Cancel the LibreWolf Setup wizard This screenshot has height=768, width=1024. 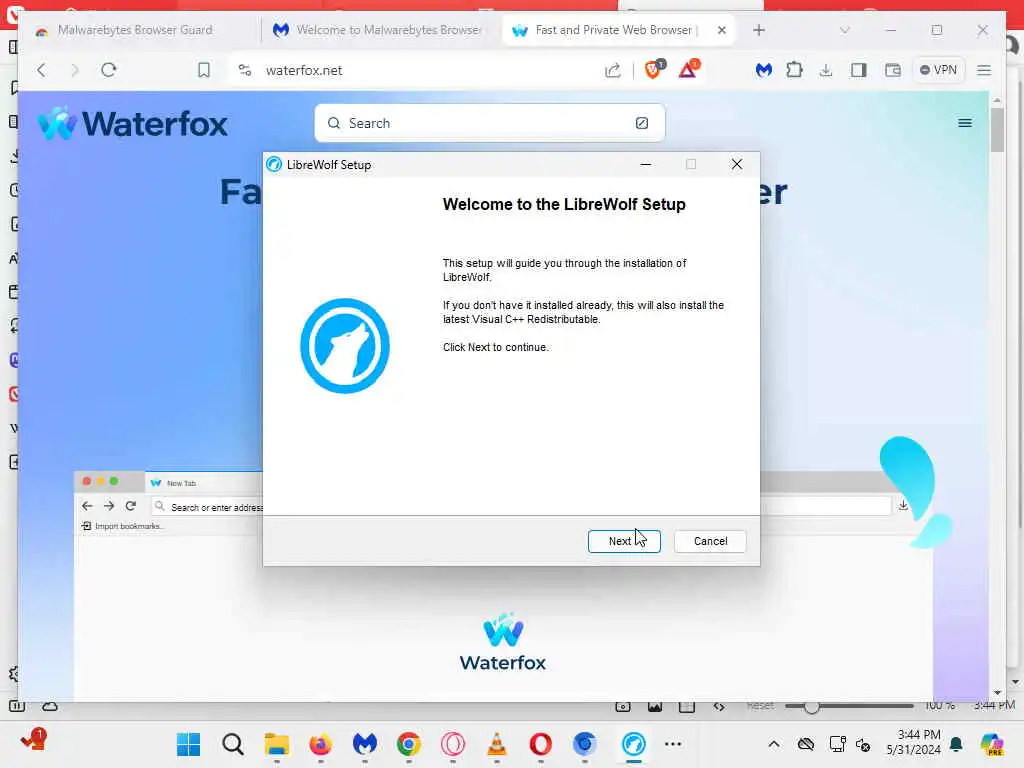pyautogui.click(x=710, y=541)
